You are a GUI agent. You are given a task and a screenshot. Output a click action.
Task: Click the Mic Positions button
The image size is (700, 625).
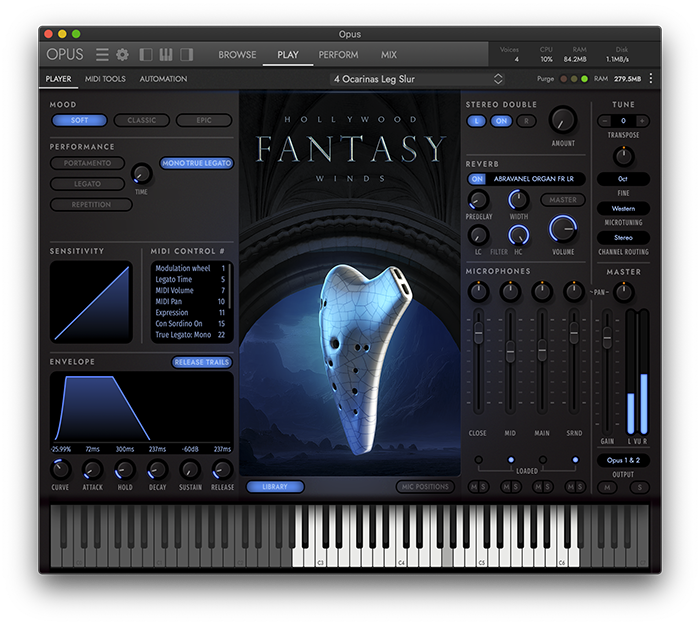click(425, 487)
